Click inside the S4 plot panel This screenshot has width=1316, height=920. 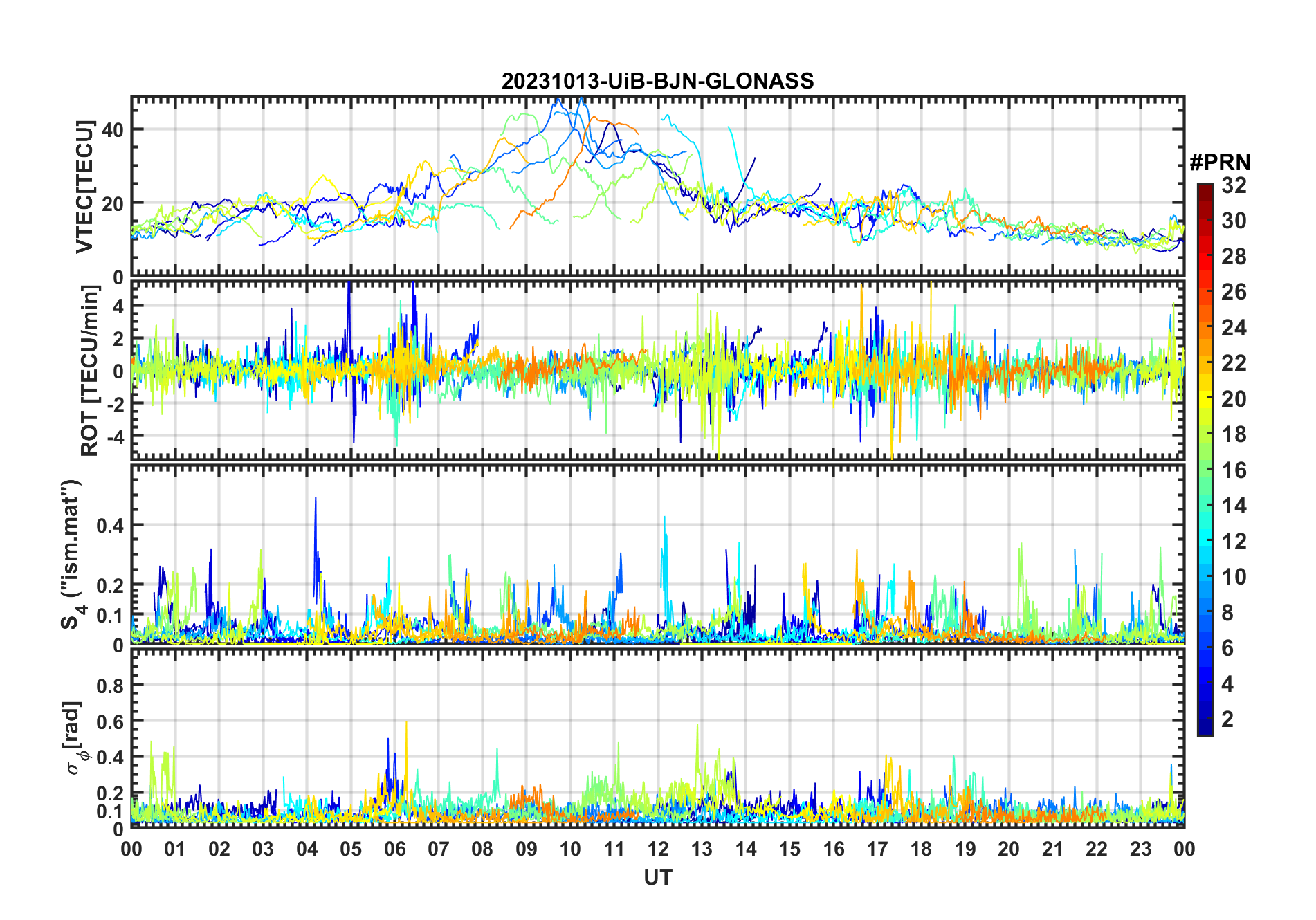[657, 555]
